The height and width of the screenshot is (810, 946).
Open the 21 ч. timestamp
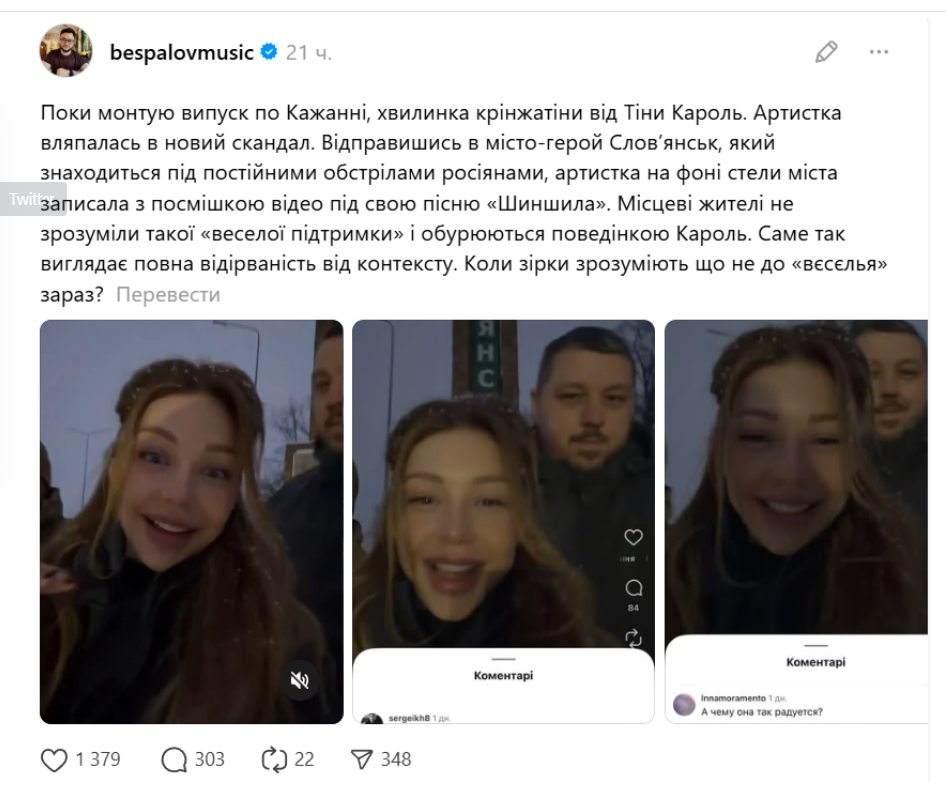[308, 52]
